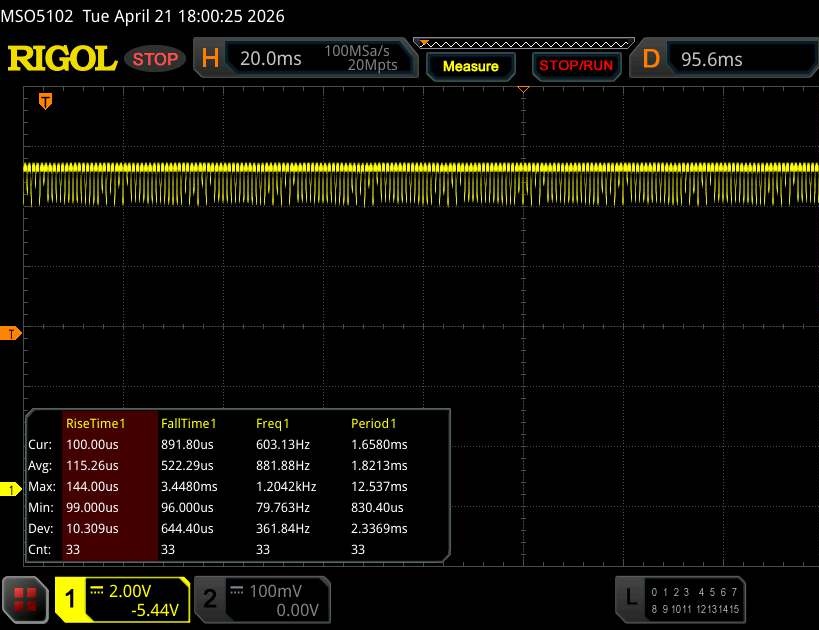
Task: Click average frequency 881.88Hz
Action: coord(283,465)
